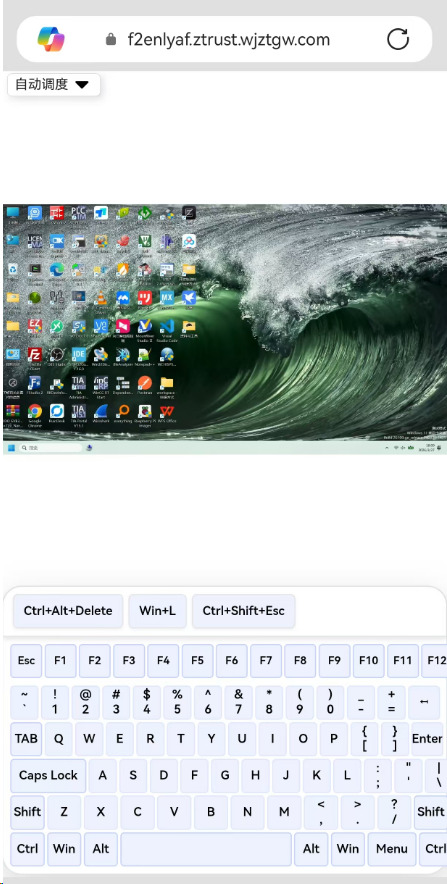Select the MX desktop icon
The width and height of the screenshot is (447, 884).
coord(167,299)
